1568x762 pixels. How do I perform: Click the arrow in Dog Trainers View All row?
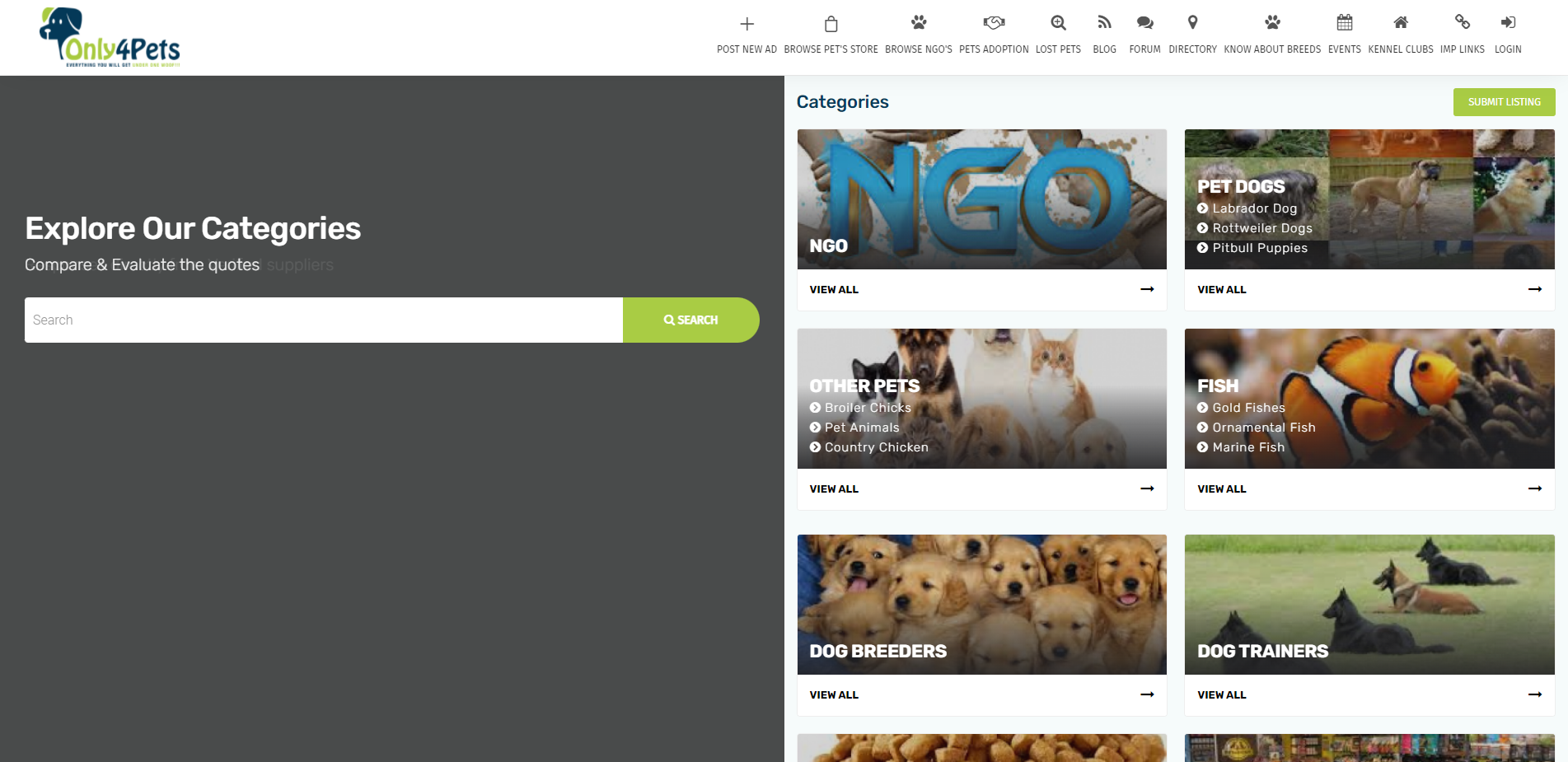coord(1534,694)
